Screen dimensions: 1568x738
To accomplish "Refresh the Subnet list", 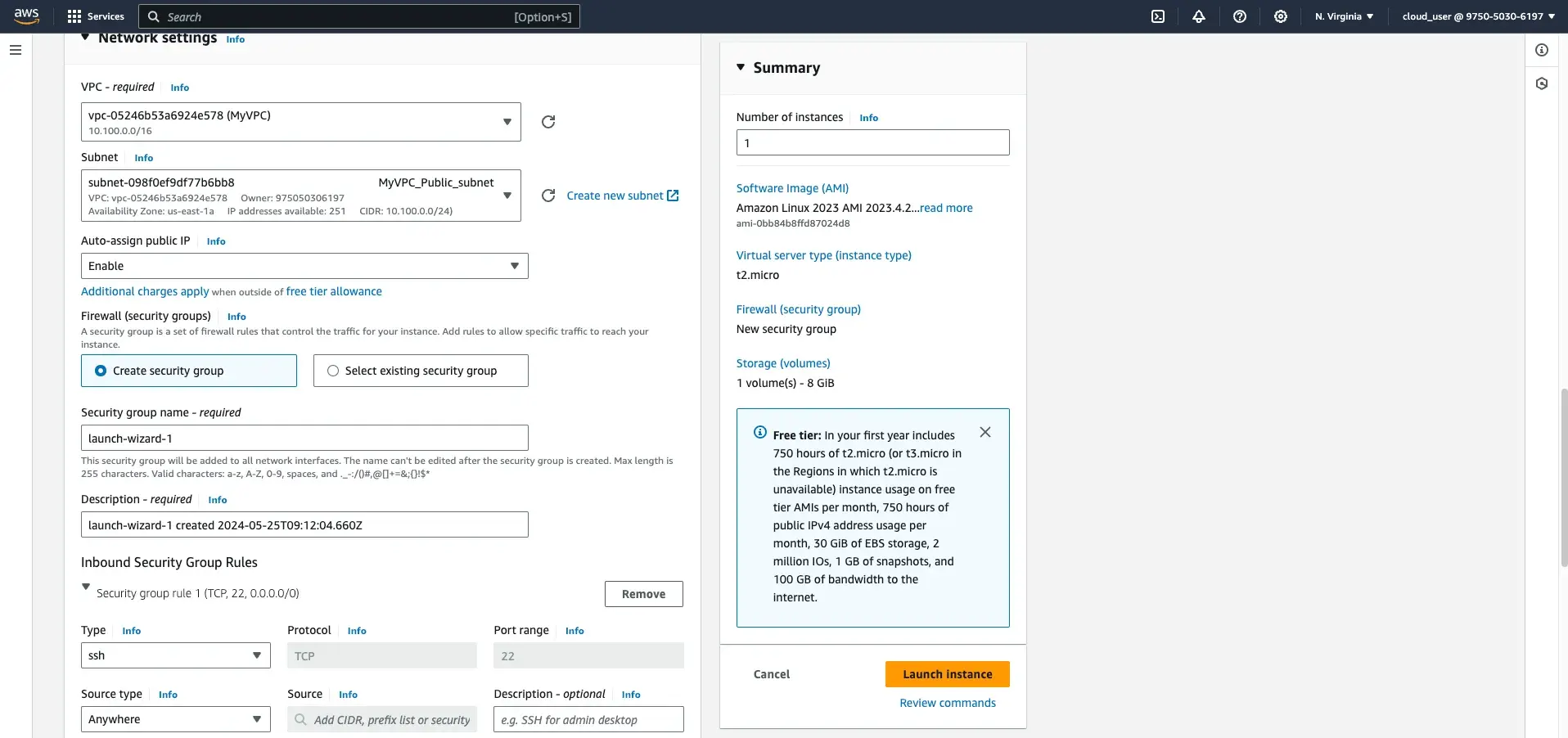I will click(x=547, y=196).
